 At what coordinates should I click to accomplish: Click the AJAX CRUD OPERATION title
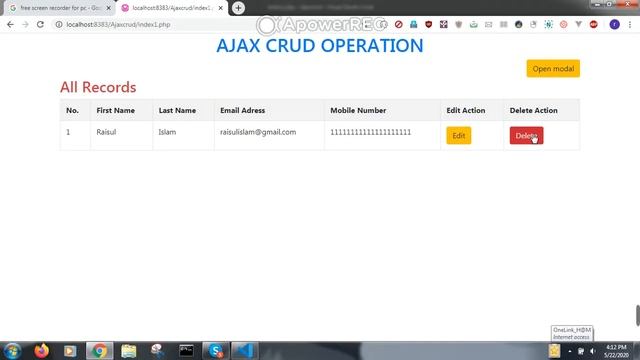[x=320, y=45]
